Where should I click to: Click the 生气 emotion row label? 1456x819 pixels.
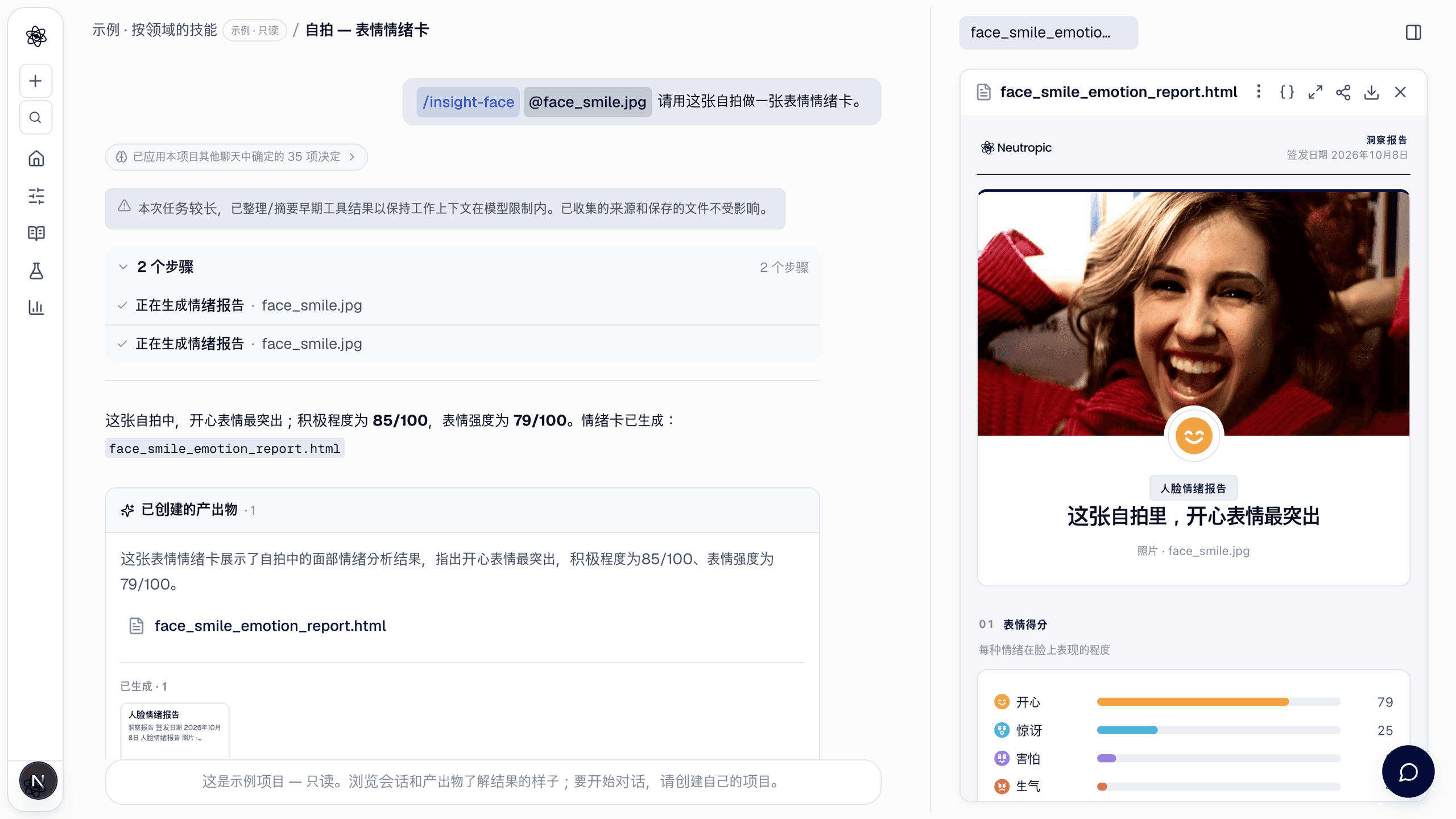point(1028,786)
